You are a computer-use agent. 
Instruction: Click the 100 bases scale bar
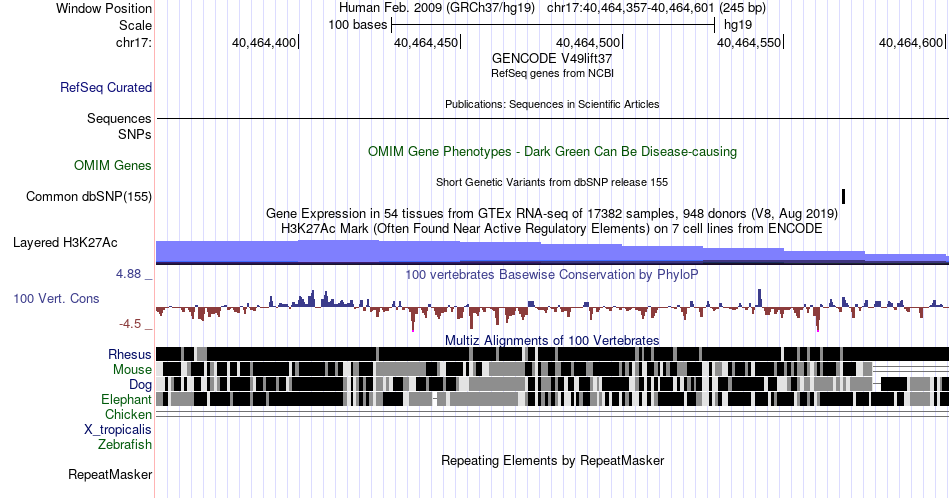pyautogui.click(x=553, y=25)
